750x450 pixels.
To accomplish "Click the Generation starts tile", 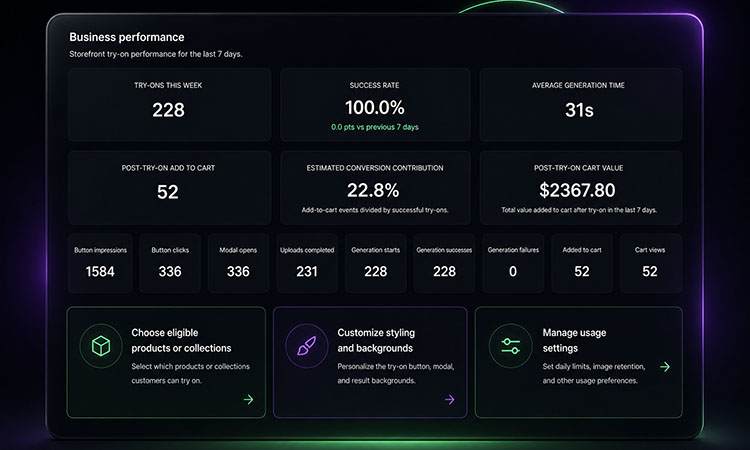I will 375,263.
